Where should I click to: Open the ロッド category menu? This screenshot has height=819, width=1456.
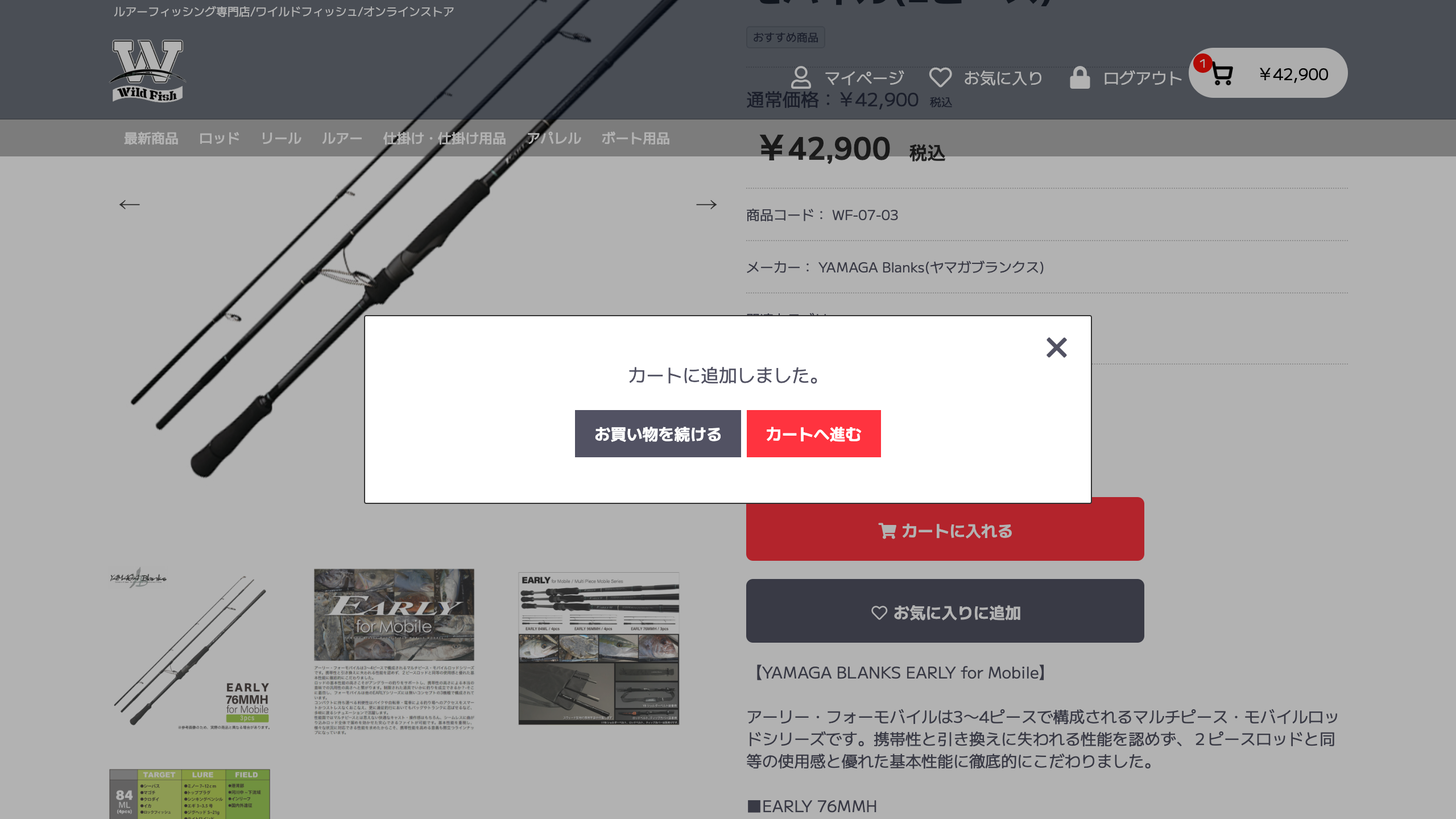(x=218, y=138)
